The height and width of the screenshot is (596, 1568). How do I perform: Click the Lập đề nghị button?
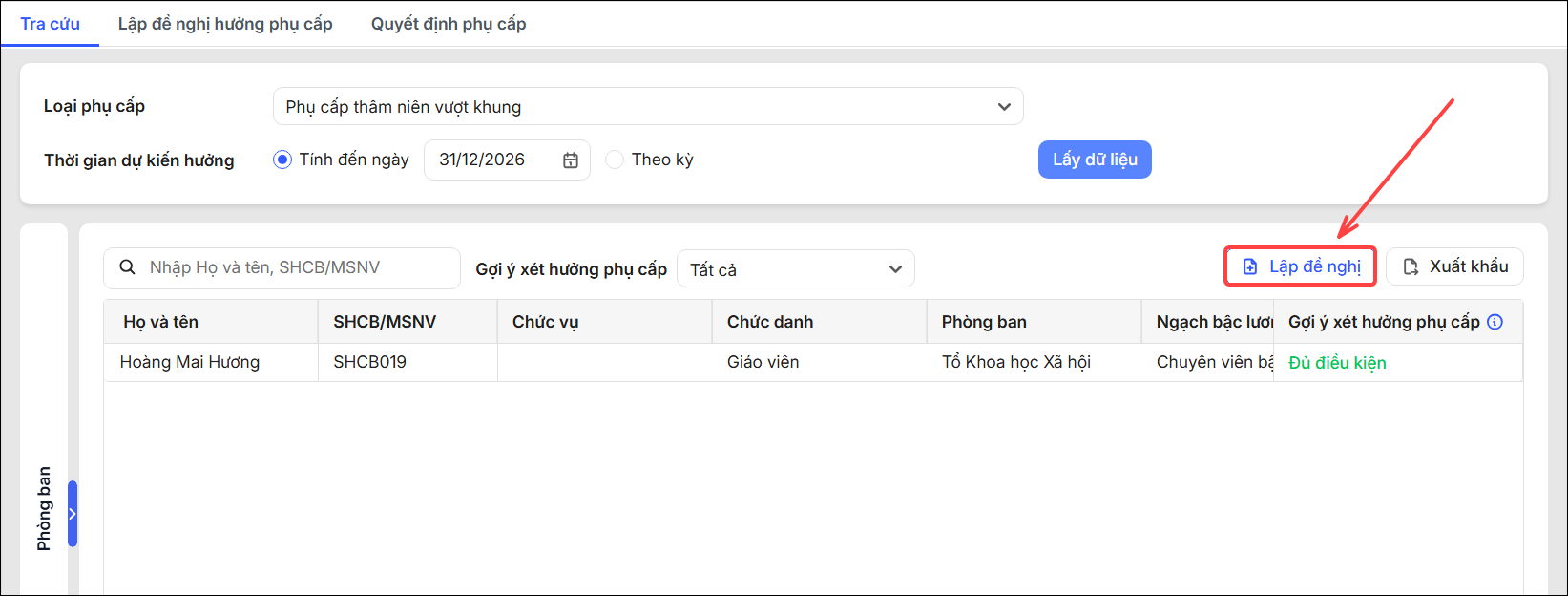1300,266
